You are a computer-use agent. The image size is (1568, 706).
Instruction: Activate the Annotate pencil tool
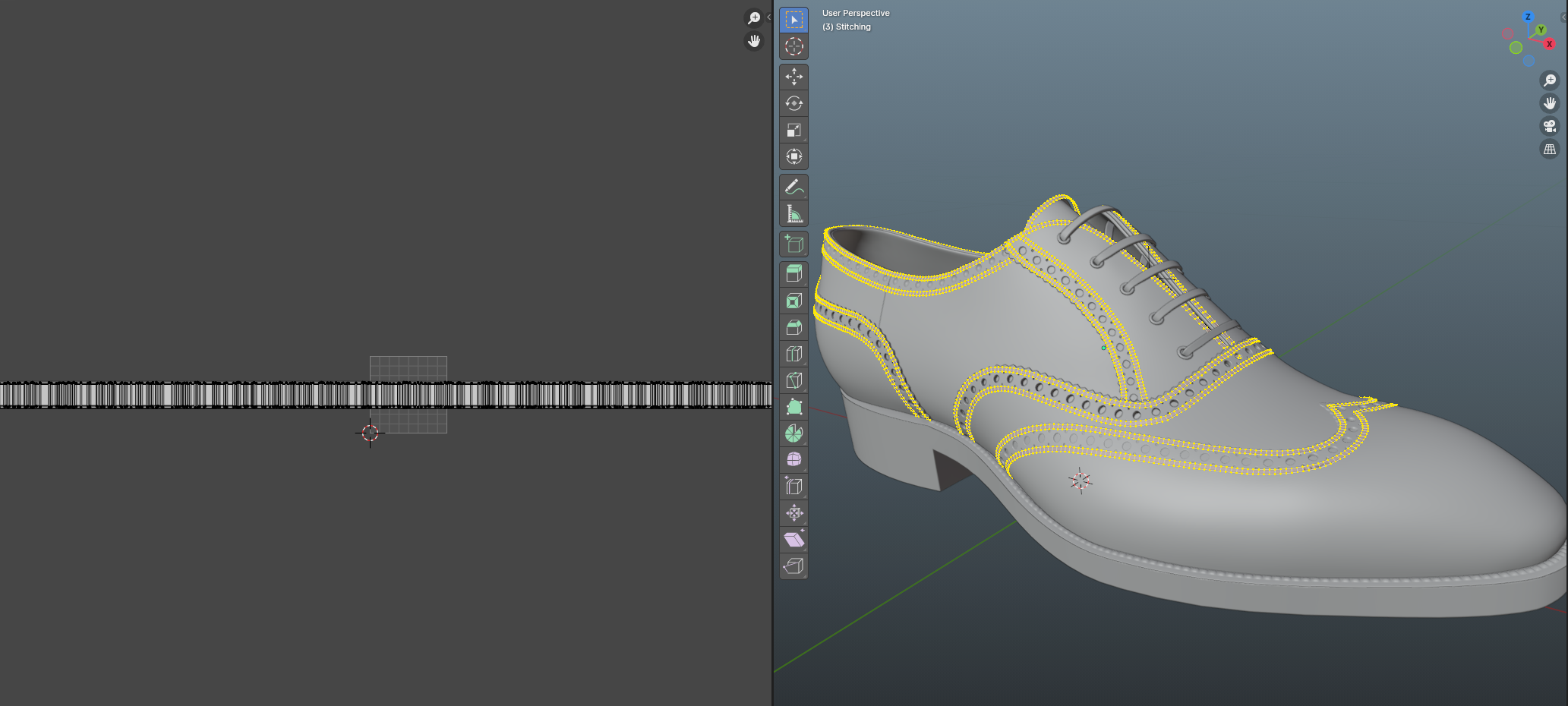(x=793, y=187)
